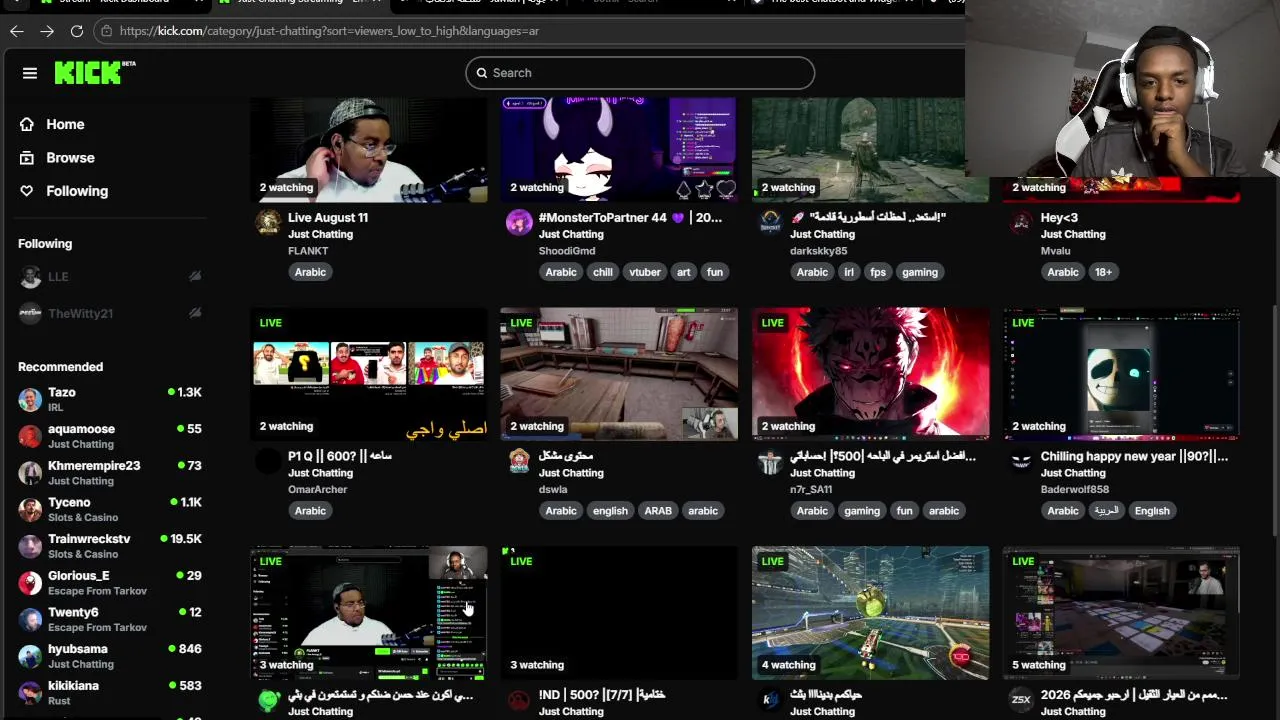Open the stream thumbnail with 5 watching
Image resolution: width=1280 pixels, height=720 pixels.
pyautogui.click(x=1121, y=613)
